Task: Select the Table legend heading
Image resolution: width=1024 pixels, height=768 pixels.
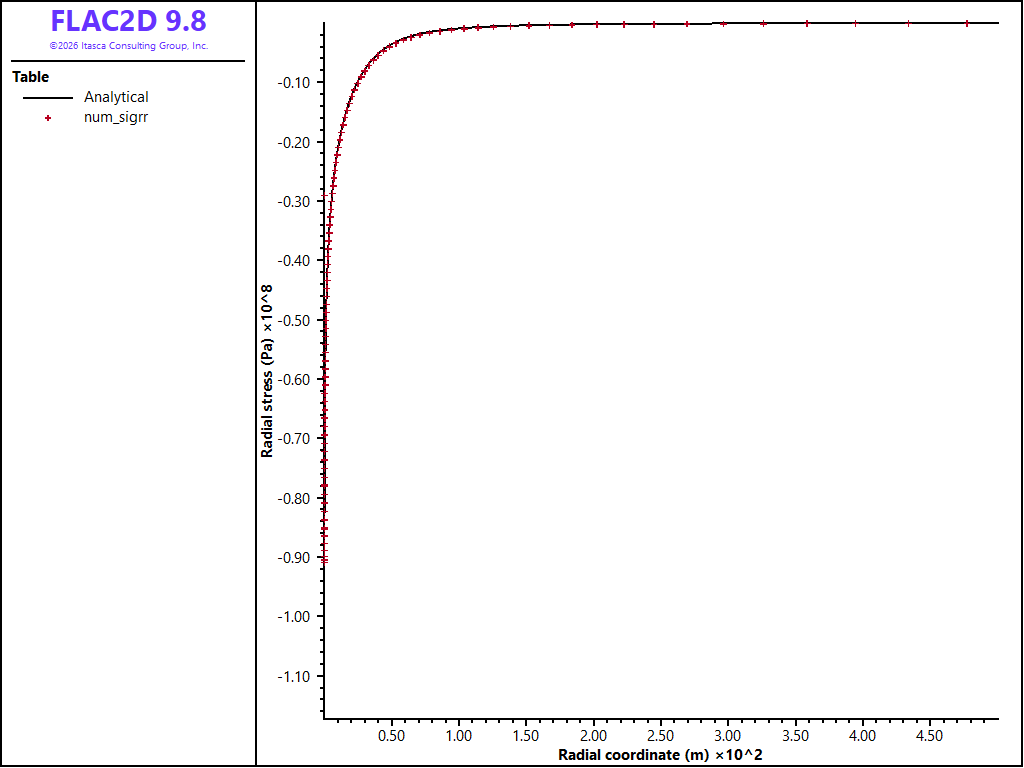Action: [x=31, y=77]
